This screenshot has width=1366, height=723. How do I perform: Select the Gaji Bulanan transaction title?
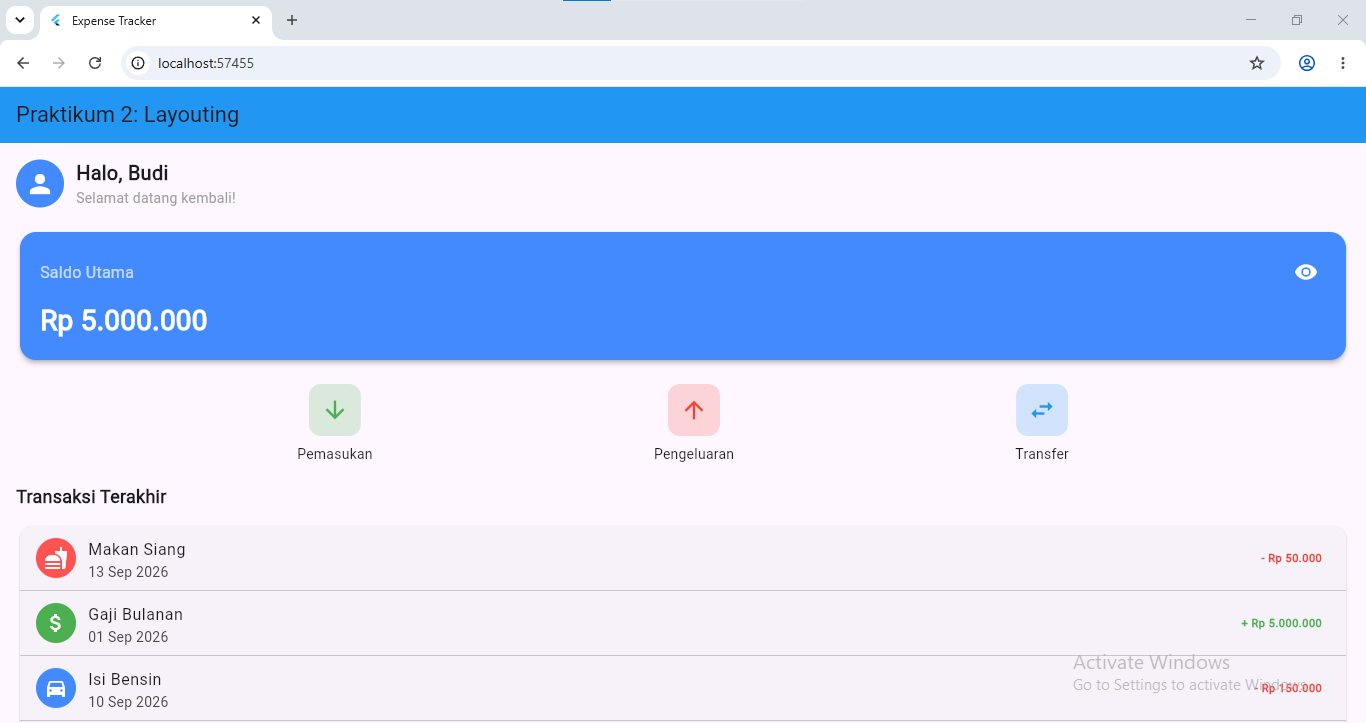(x=136, y=614)
